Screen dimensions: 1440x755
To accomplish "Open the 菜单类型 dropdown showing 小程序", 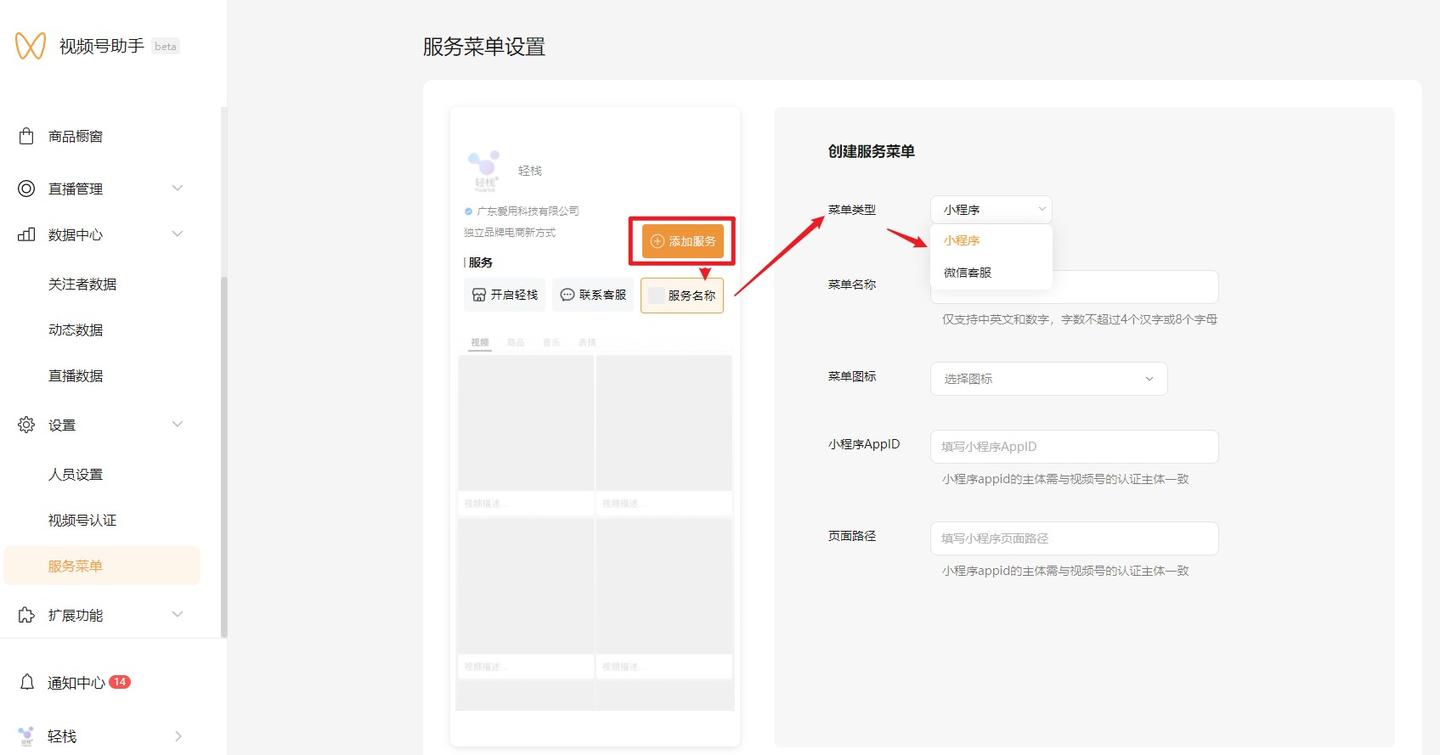I will click(x=991, y=209).
